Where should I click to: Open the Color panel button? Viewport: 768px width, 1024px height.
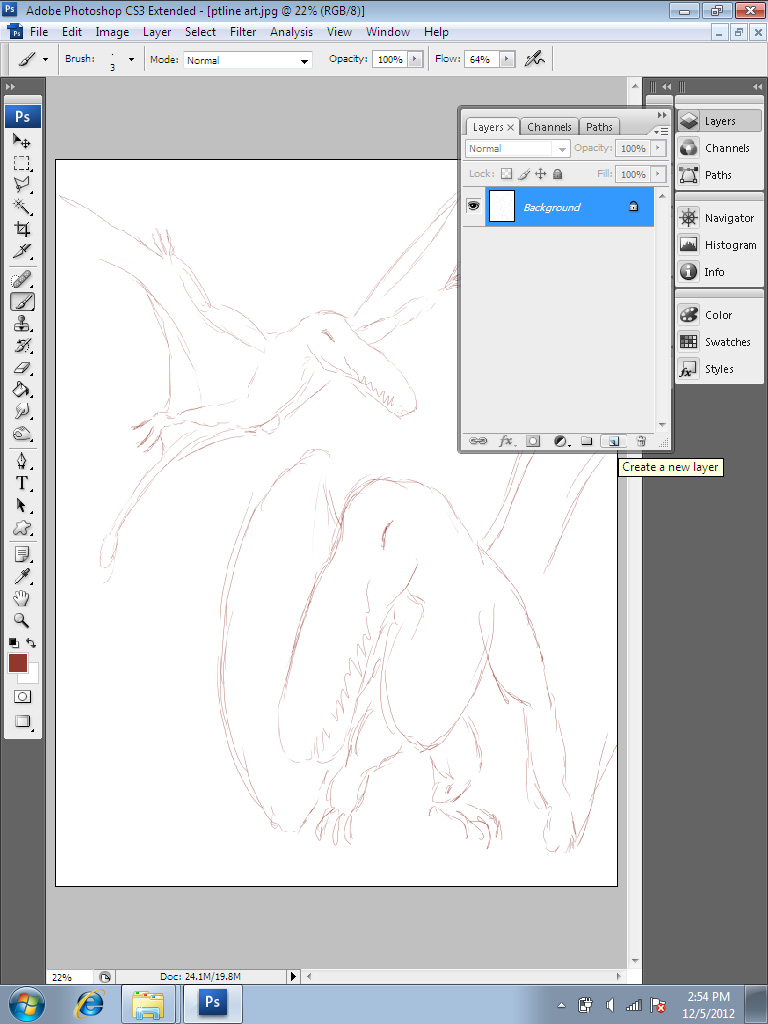(x=718, y=315)
